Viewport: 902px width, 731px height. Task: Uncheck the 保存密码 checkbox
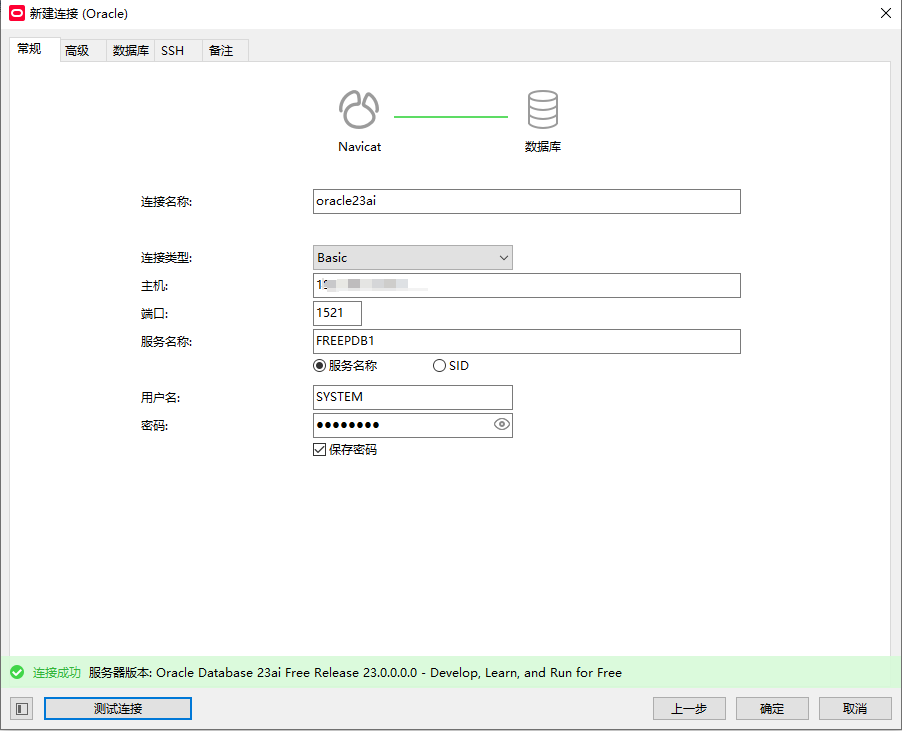pyautogui.click(x=319, y=450)
